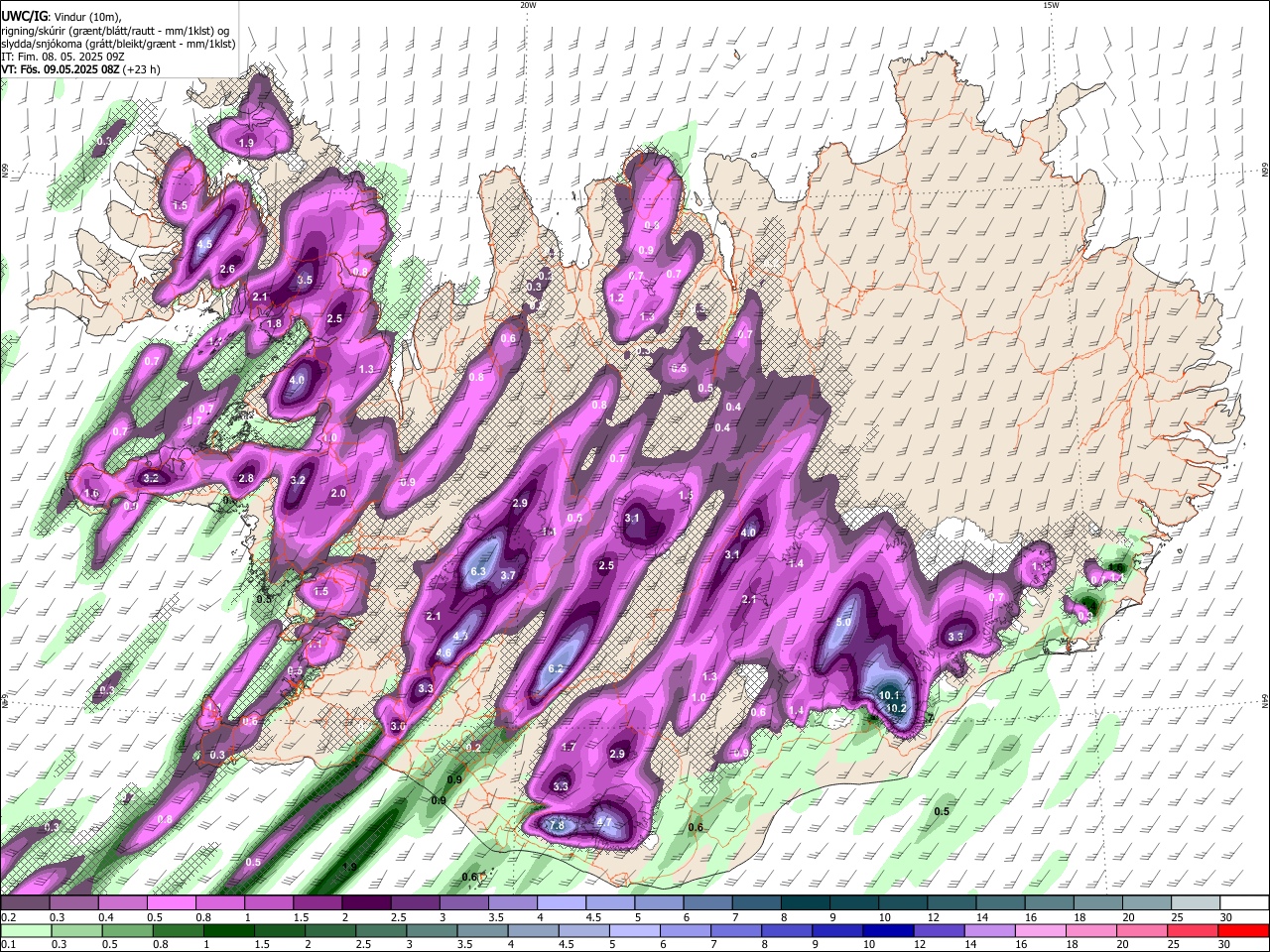Image resolution: width=1270 pixels, height=952 pixels.
Task: Click the "1.7" precipitation value on the map
Action: tap(569, 747)
